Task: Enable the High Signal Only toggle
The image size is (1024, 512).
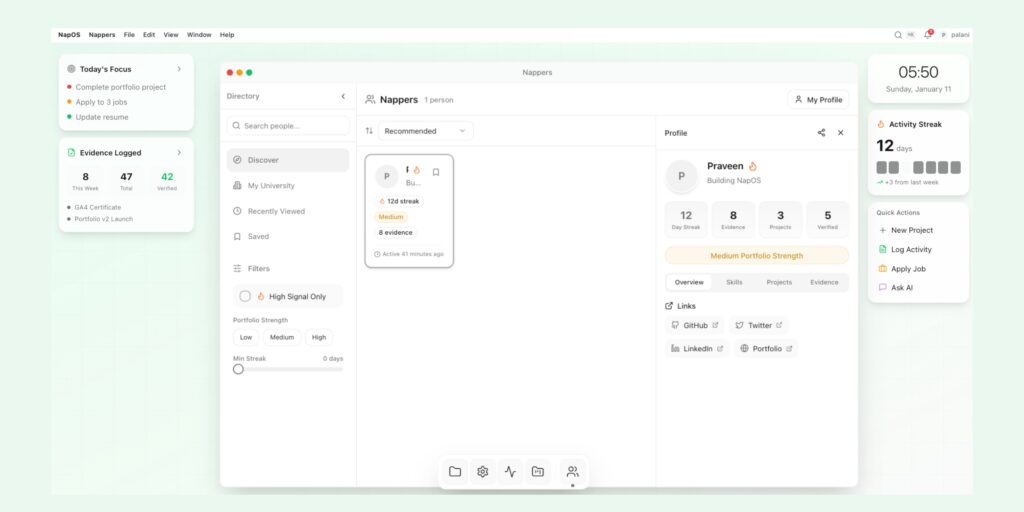Action: pyautogui.click(x=245, y=296)
